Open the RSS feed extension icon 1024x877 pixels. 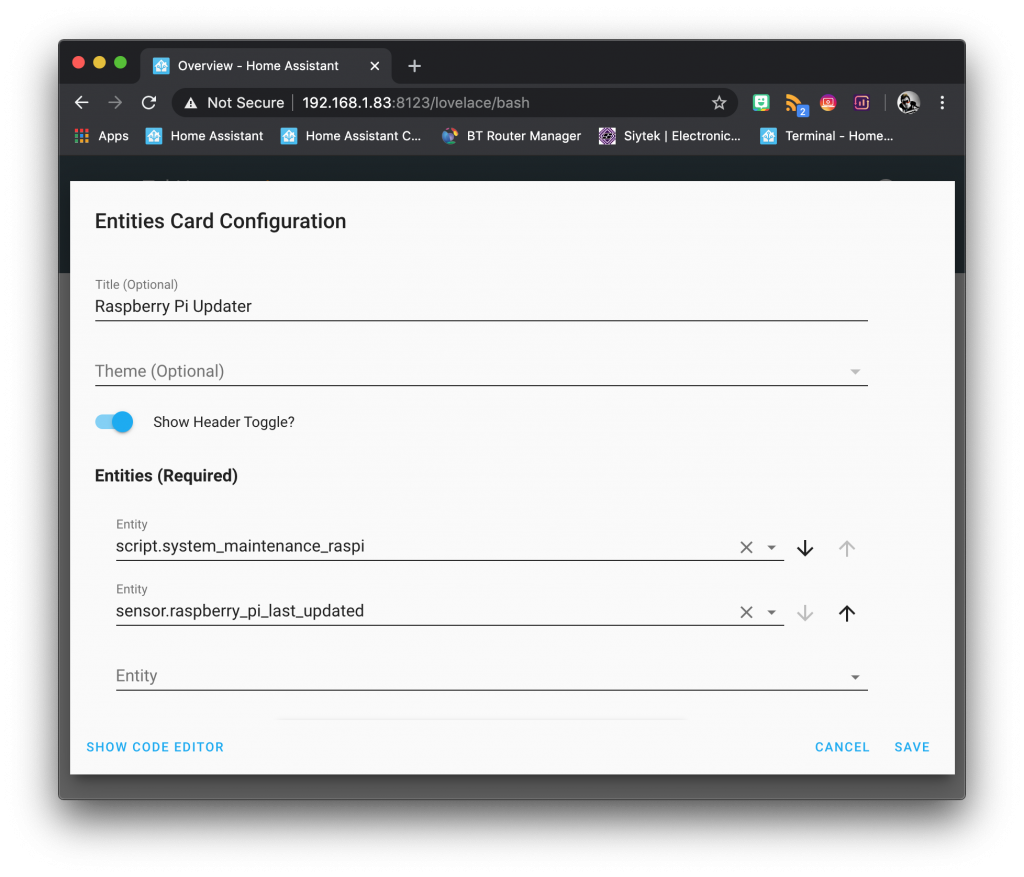(x=795, y=103)
